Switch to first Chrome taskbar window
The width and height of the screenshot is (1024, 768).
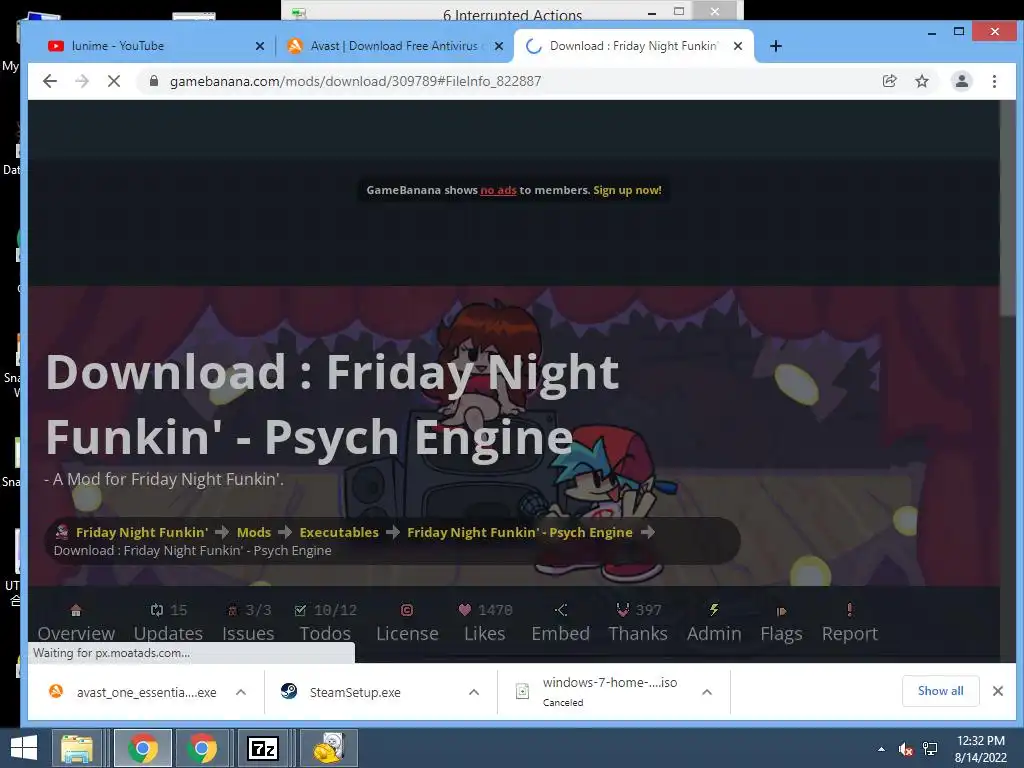pyautogui.click(x=142, y=748)
